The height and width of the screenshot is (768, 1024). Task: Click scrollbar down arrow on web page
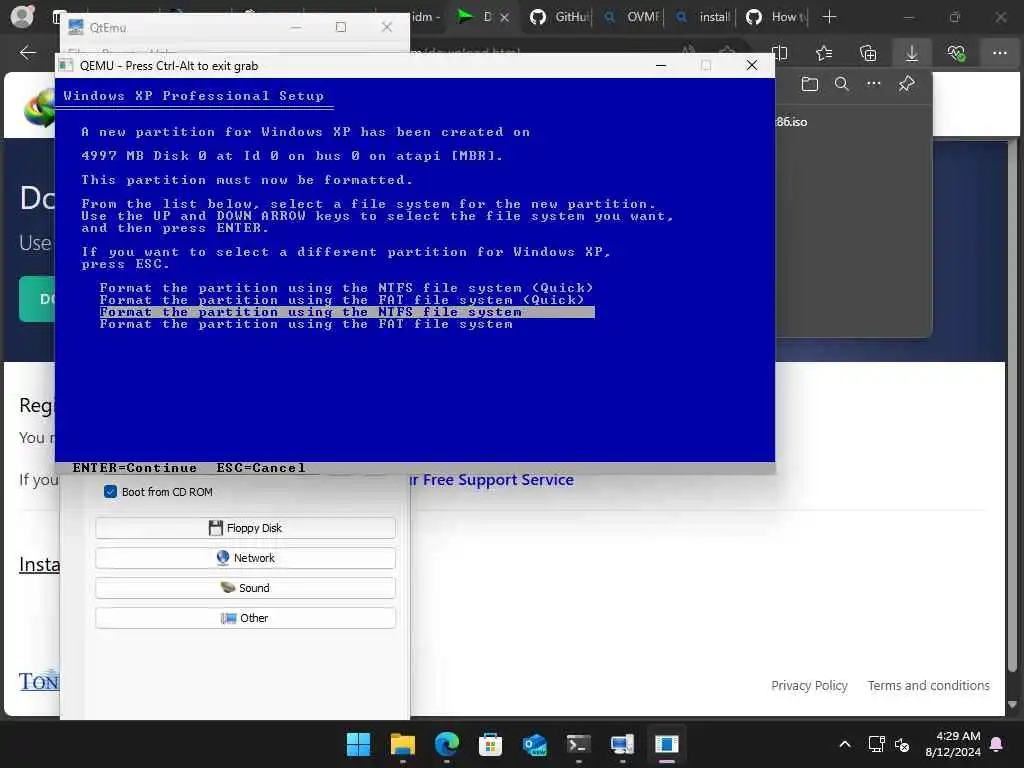tap(1012, 704)
